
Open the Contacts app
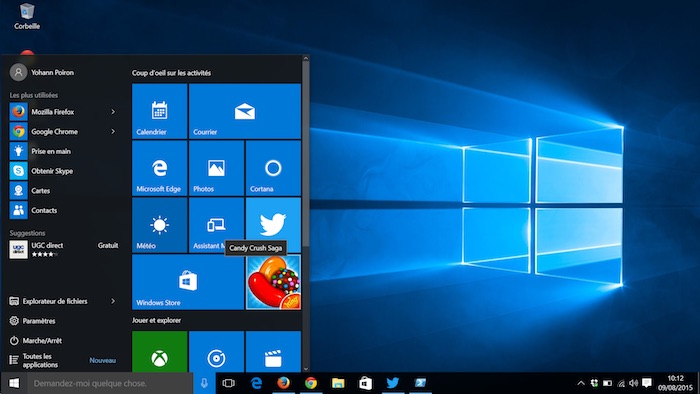[62, 210]
